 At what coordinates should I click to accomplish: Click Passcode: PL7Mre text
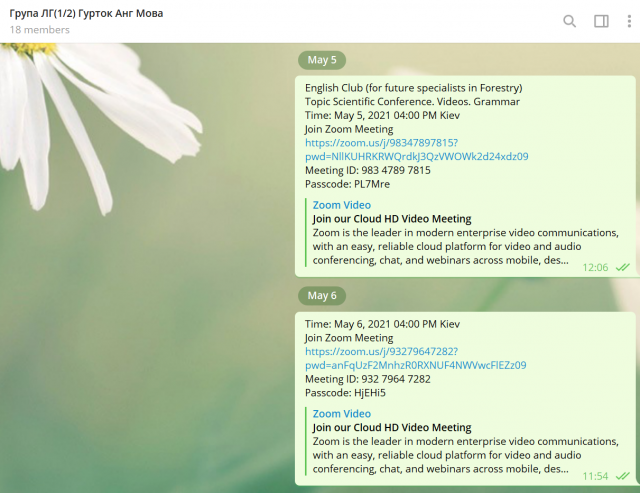point(347,184)
